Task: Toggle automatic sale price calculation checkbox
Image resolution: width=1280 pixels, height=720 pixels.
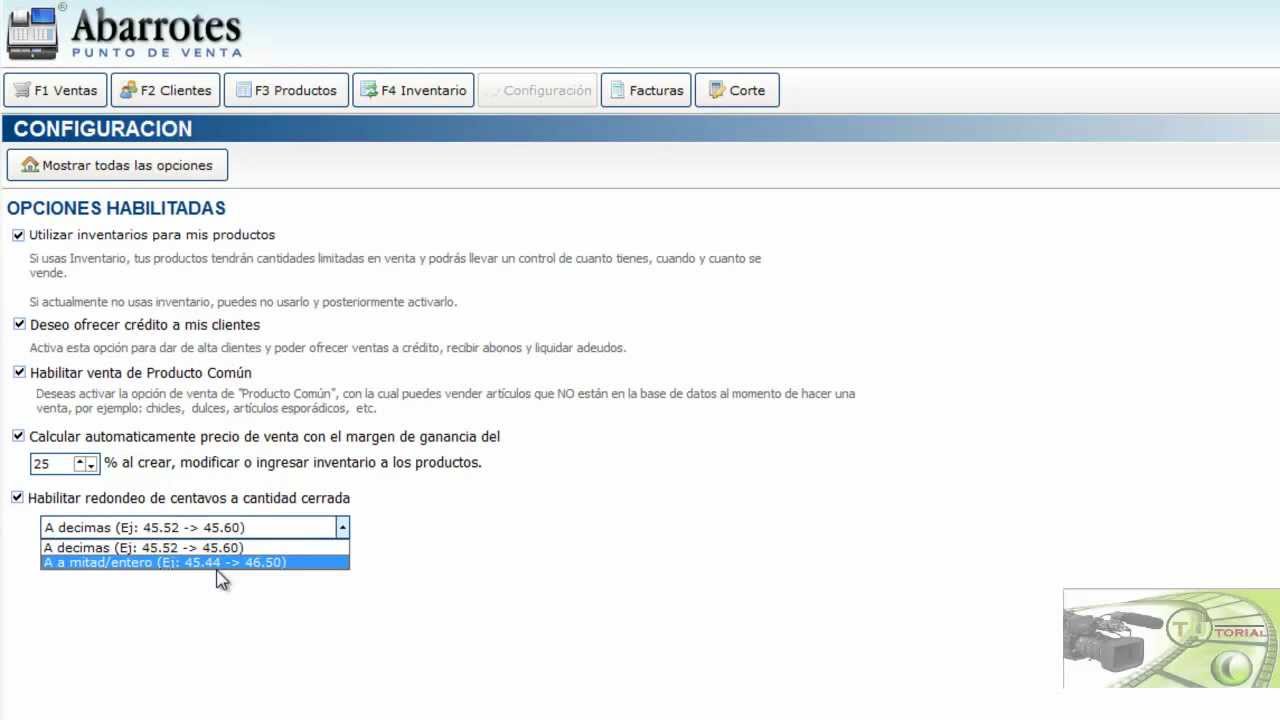Action: coord(18,436)
